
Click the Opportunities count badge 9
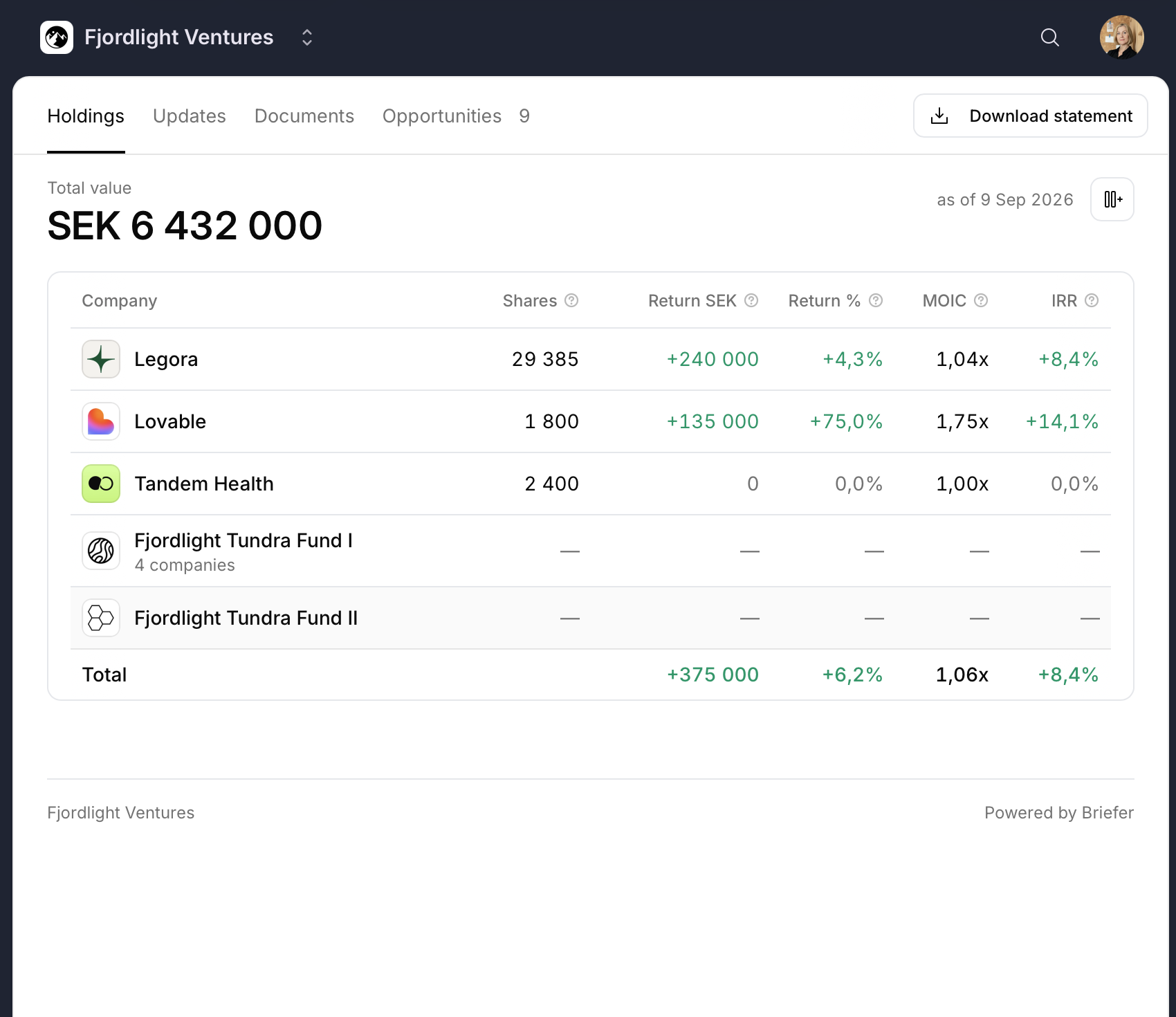point(524,116)
